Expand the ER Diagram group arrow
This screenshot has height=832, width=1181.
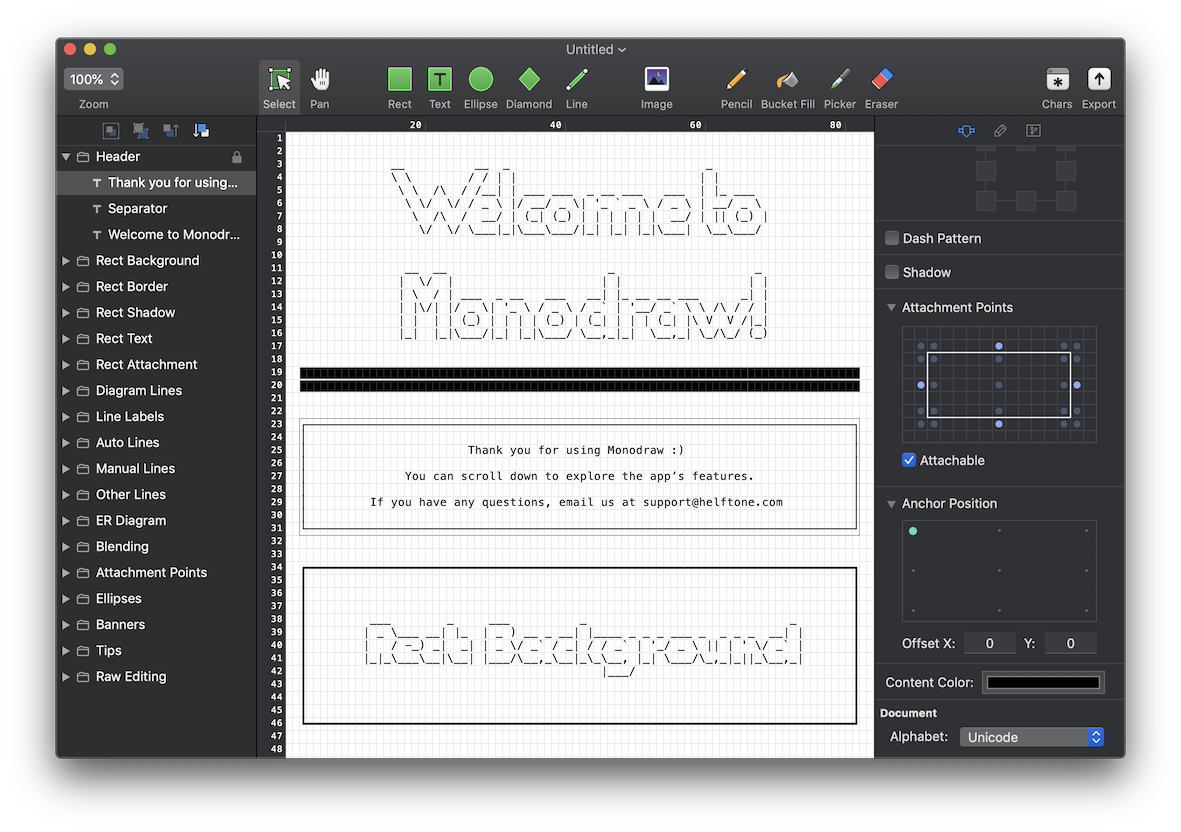(x=66, y=521)
